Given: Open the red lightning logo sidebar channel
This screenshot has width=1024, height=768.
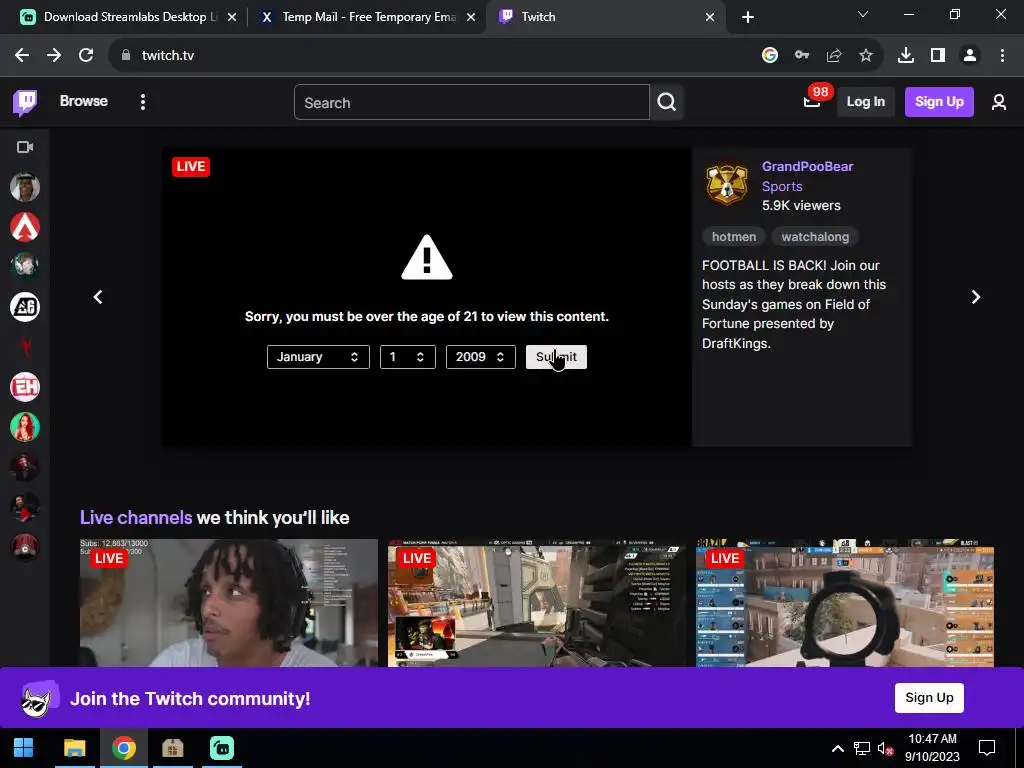Looking at the screenshot, I should click(25, 347).
